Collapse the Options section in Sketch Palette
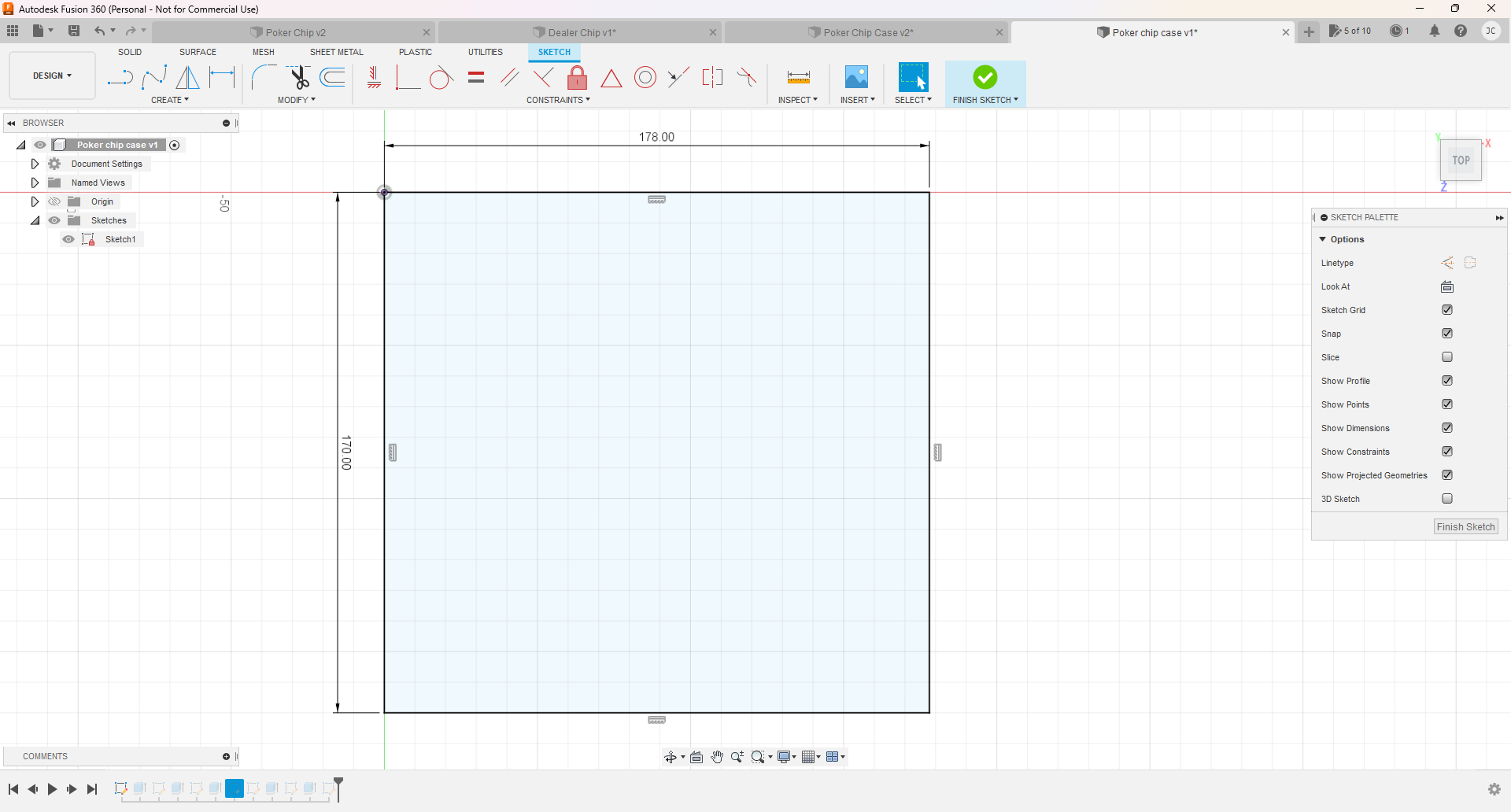 1323,239
